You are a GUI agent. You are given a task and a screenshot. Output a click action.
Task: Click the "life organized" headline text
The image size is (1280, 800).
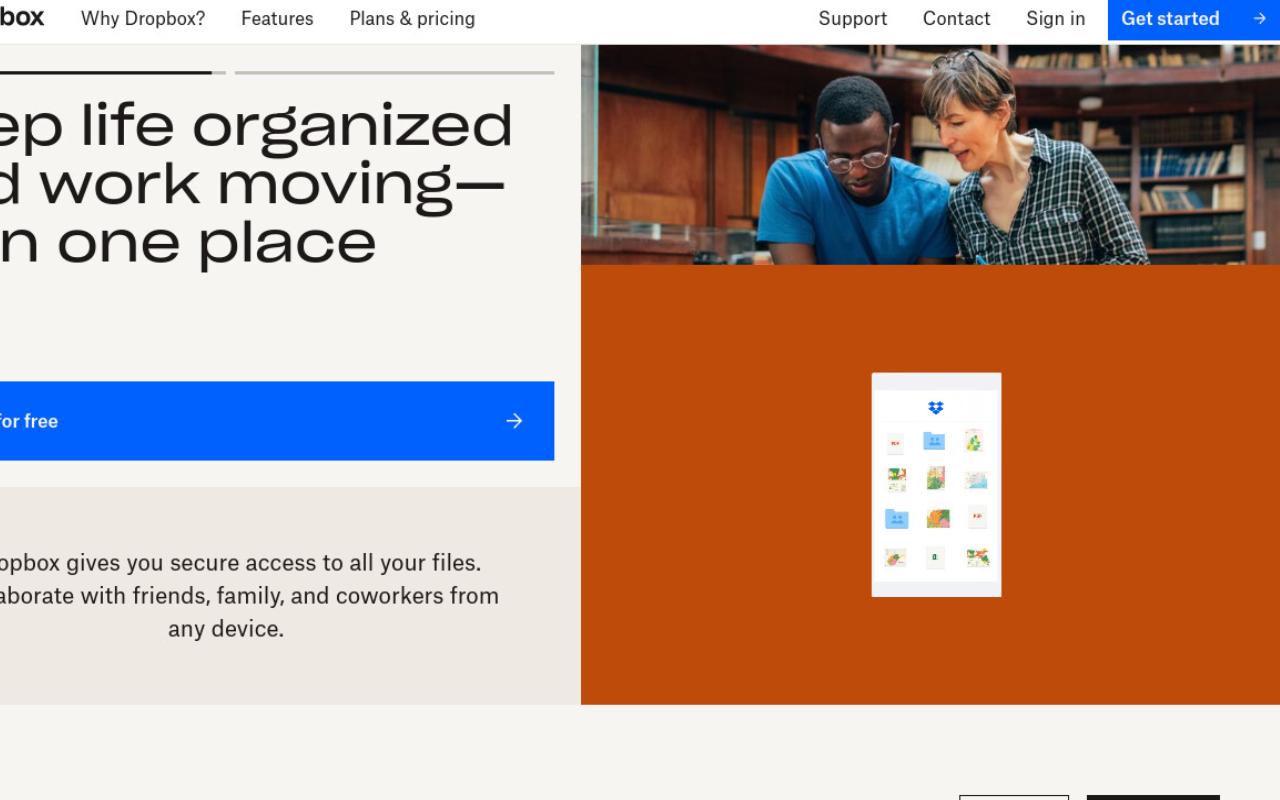(x=256, y=185)
